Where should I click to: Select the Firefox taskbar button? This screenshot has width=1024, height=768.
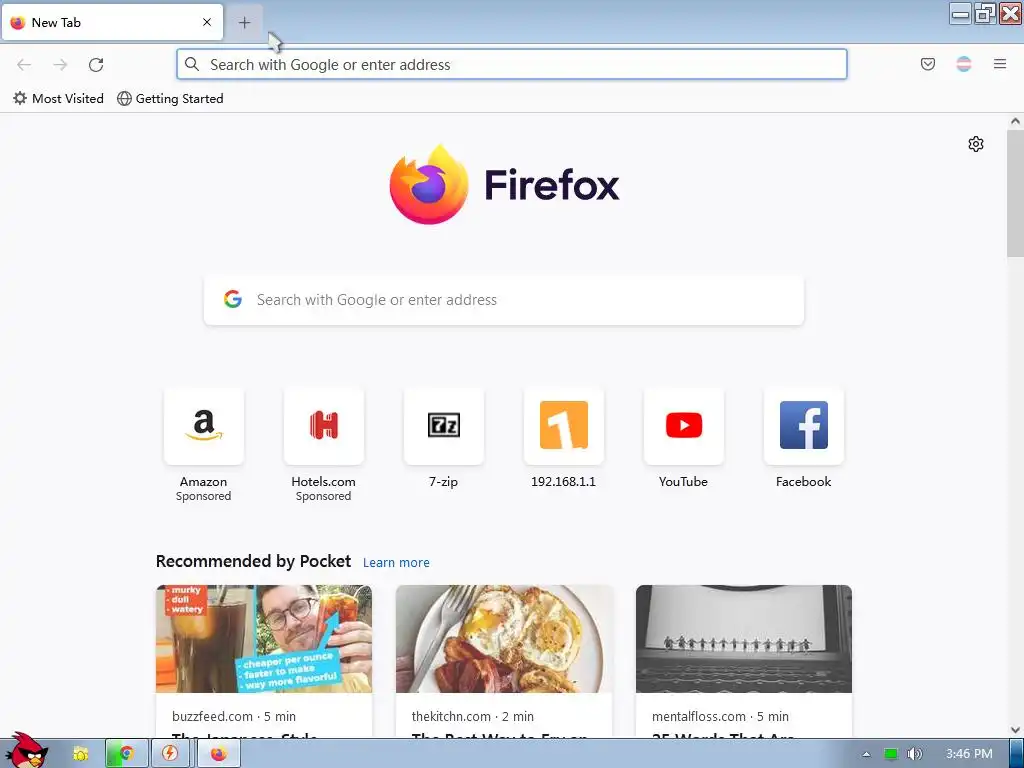[x=218, y=754]
